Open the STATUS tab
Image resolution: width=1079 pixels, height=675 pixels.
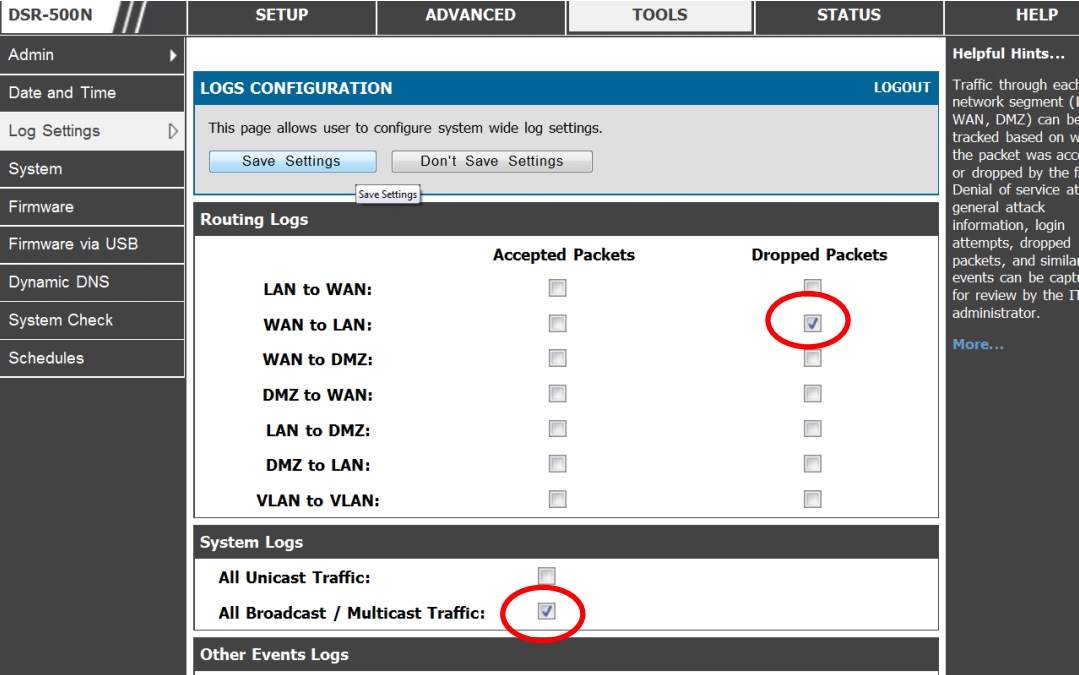pos(848,16)
